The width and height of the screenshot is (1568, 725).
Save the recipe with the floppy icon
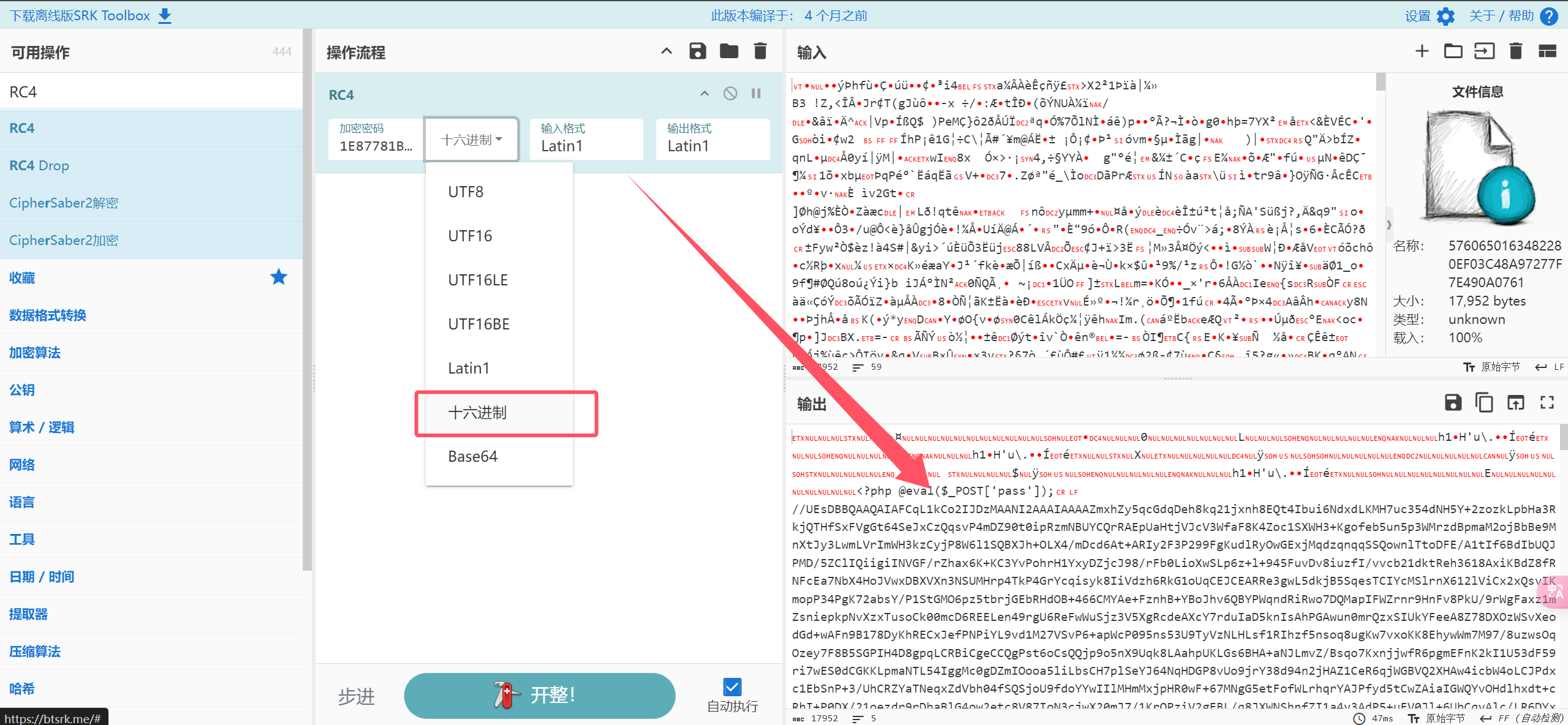click(697, 51)
